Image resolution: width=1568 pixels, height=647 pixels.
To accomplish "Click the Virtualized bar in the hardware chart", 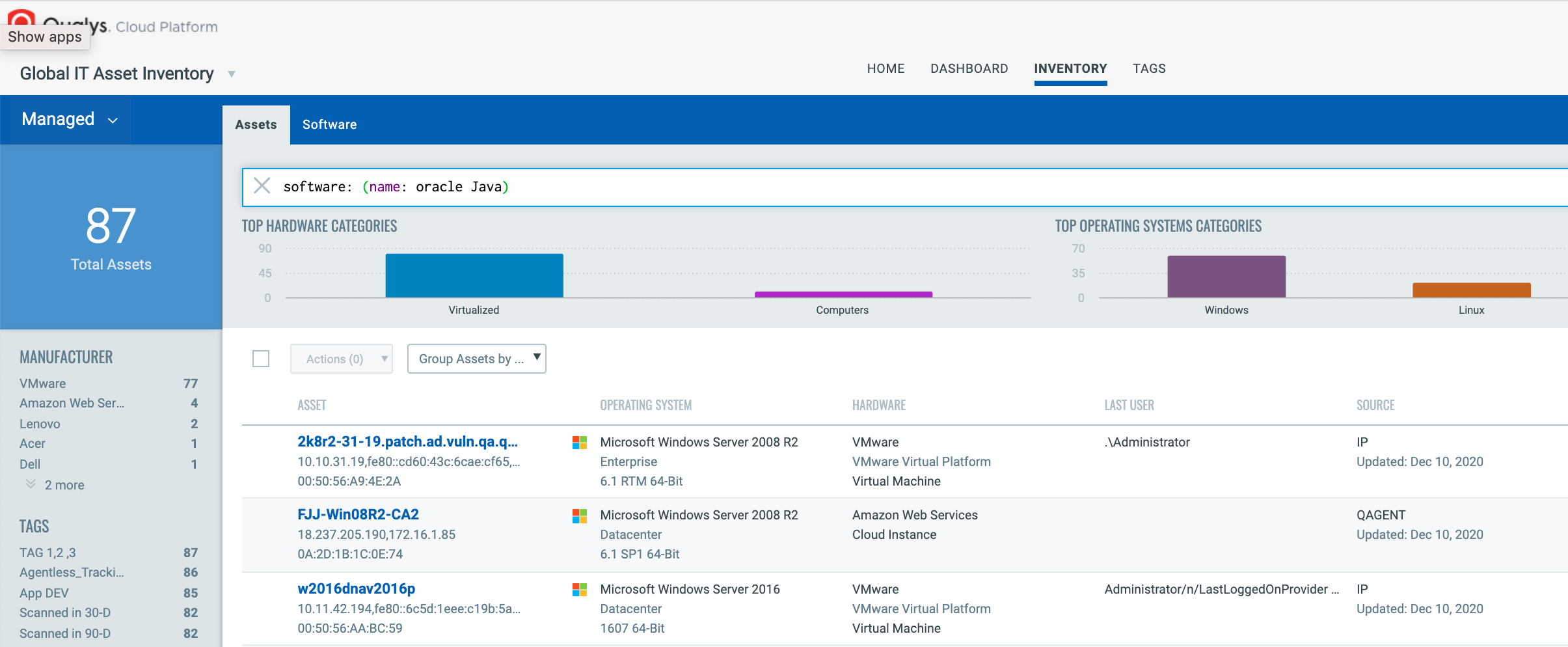I will [473, 275].
